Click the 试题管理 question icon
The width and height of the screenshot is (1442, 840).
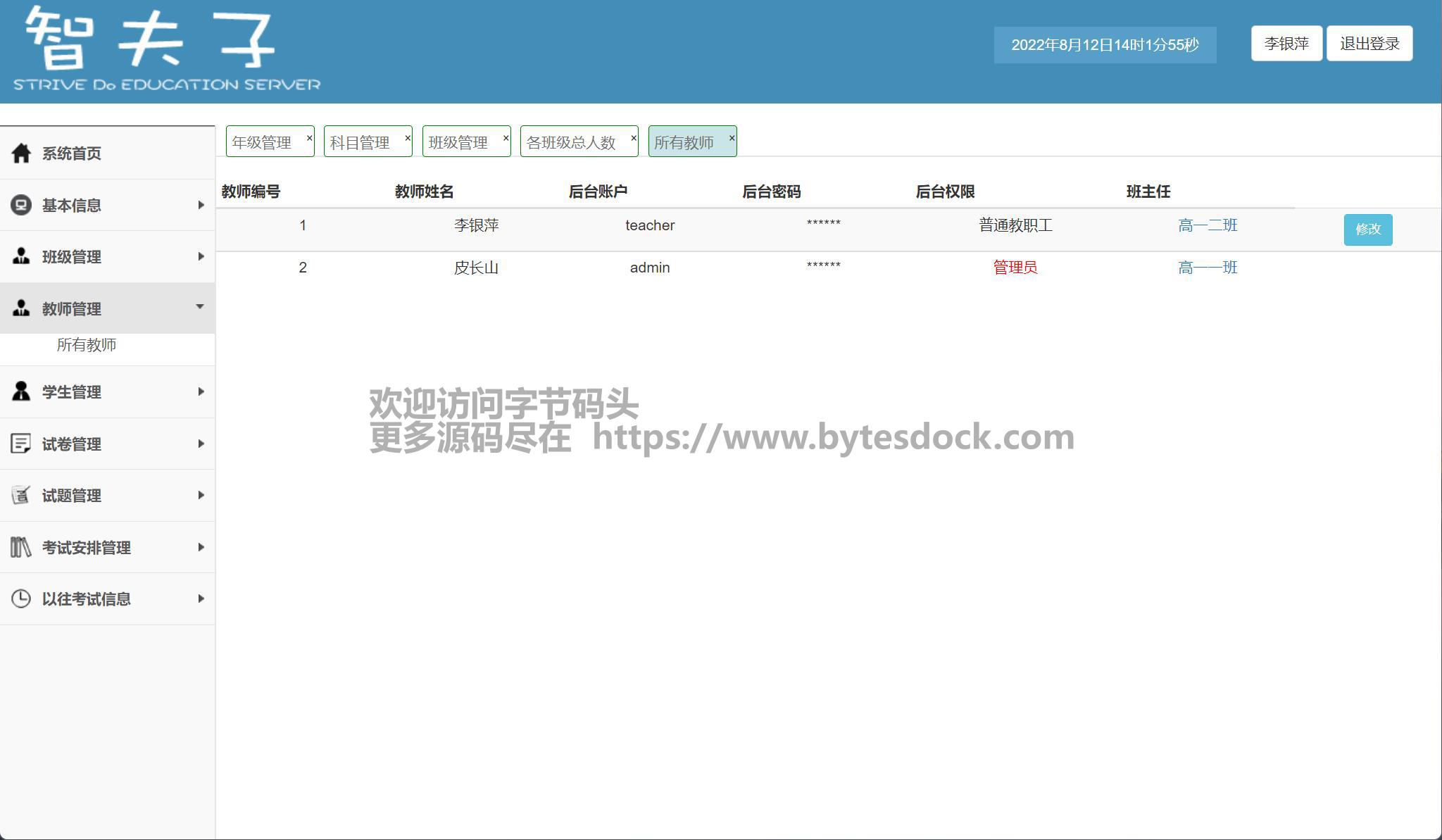coord(21,495)
